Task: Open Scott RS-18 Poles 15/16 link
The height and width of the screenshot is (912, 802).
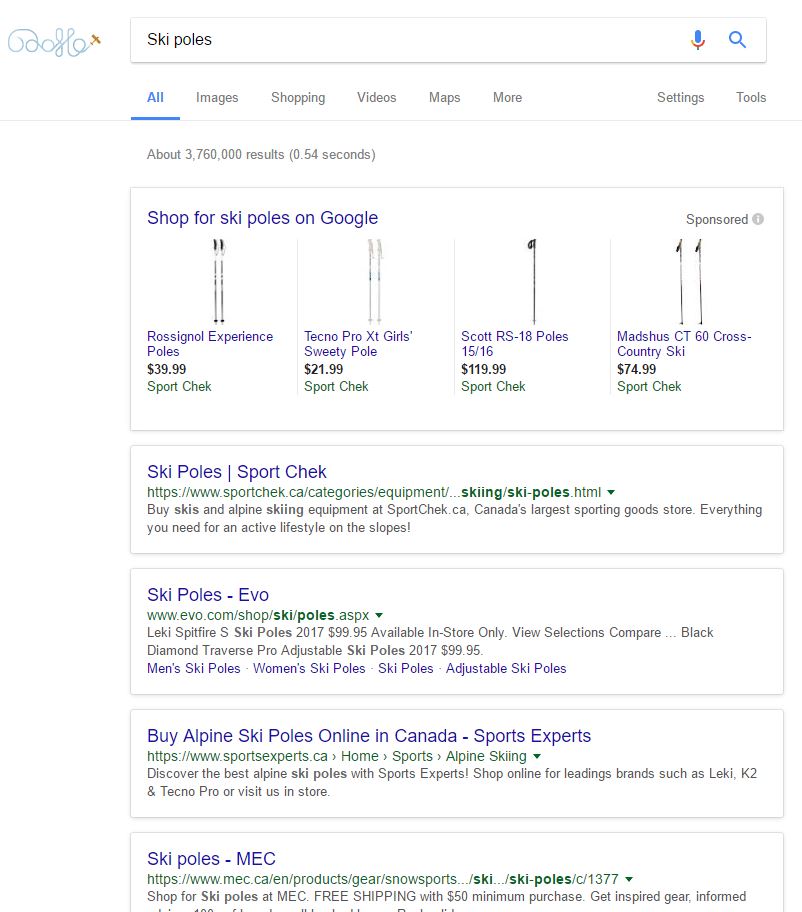Action: click(x=515, y=344)
